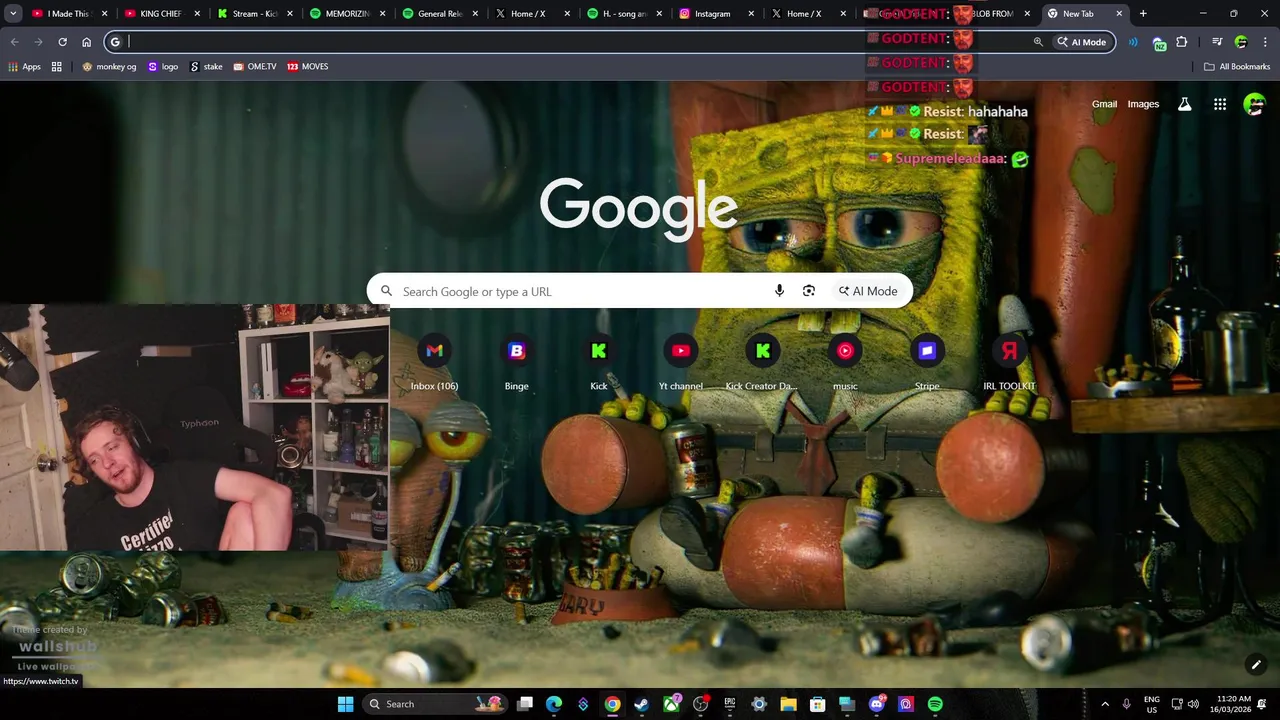Open the Images link

[x=1143, y=104]
